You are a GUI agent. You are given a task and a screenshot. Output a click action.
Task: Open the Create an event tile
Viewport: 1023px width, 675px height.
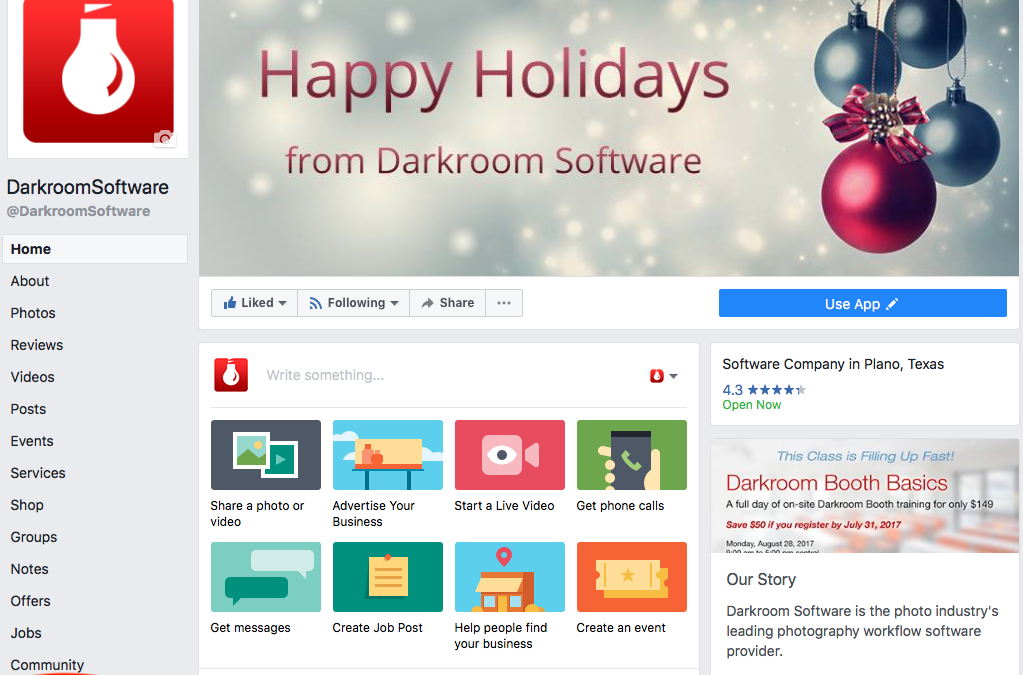pyautogui.click(x=632, y=589)
